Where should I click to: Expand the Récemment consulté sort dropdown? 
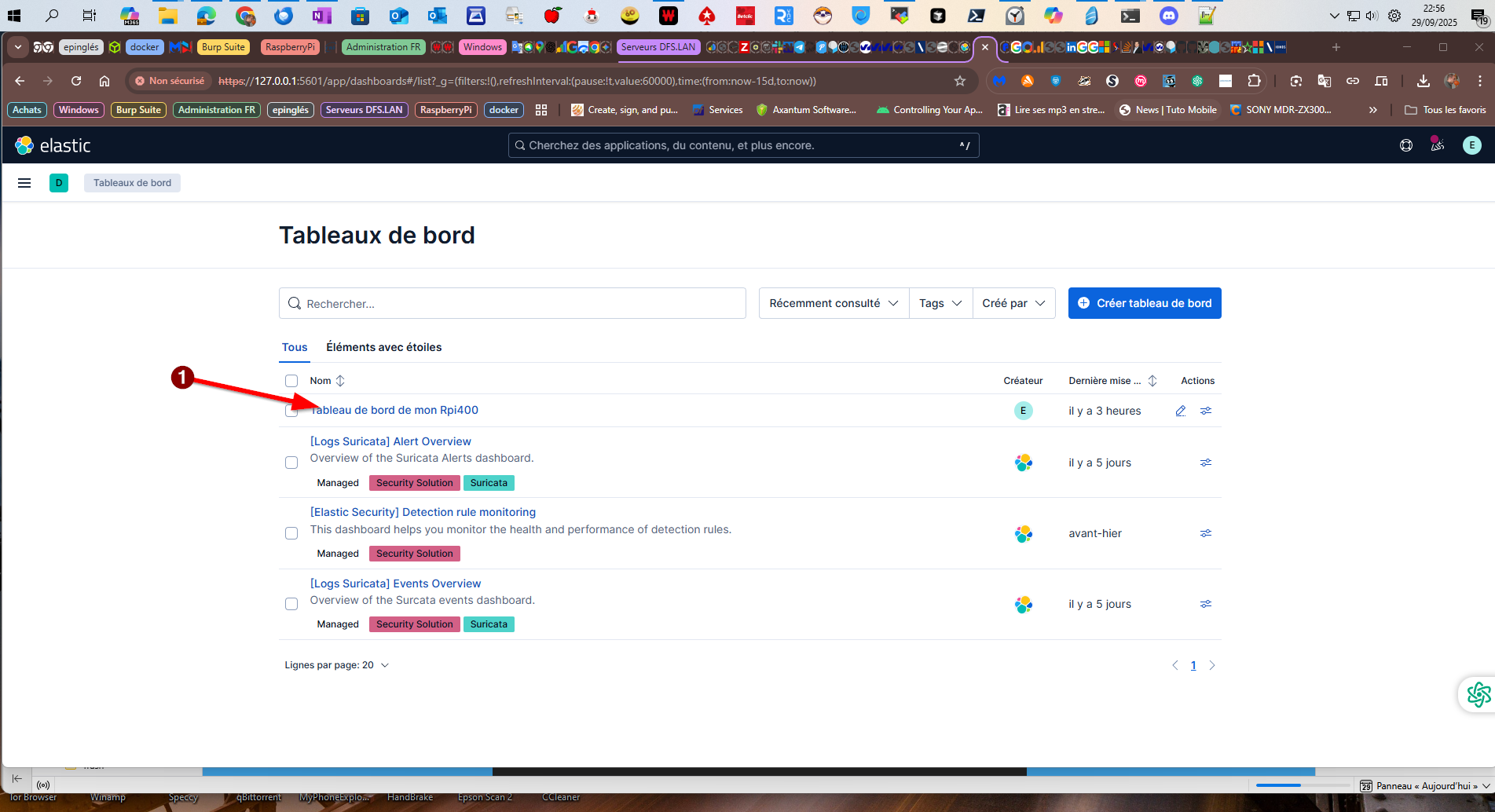[x=833, y=303]
